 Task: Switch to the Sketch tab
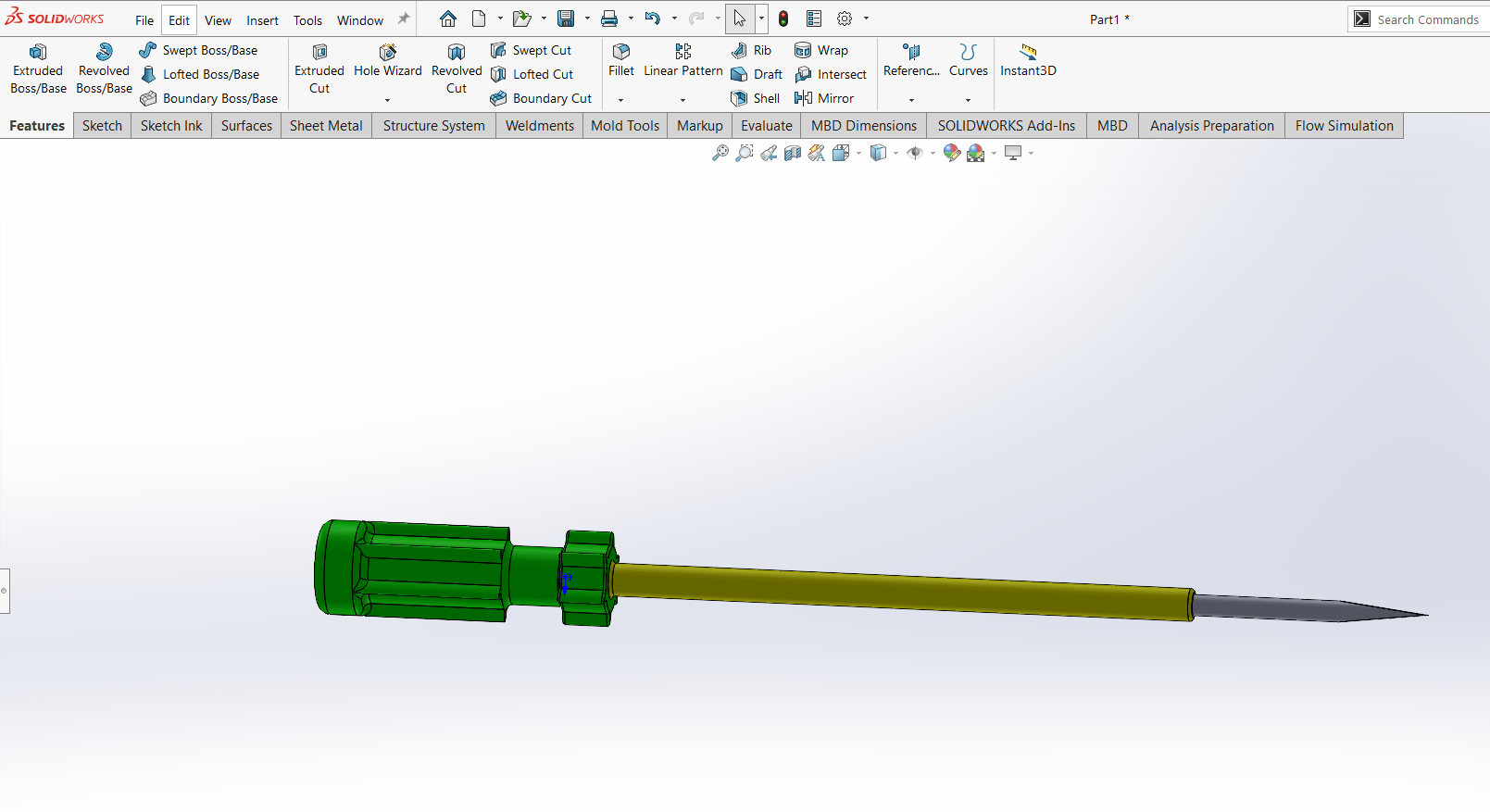click(102, 126)
